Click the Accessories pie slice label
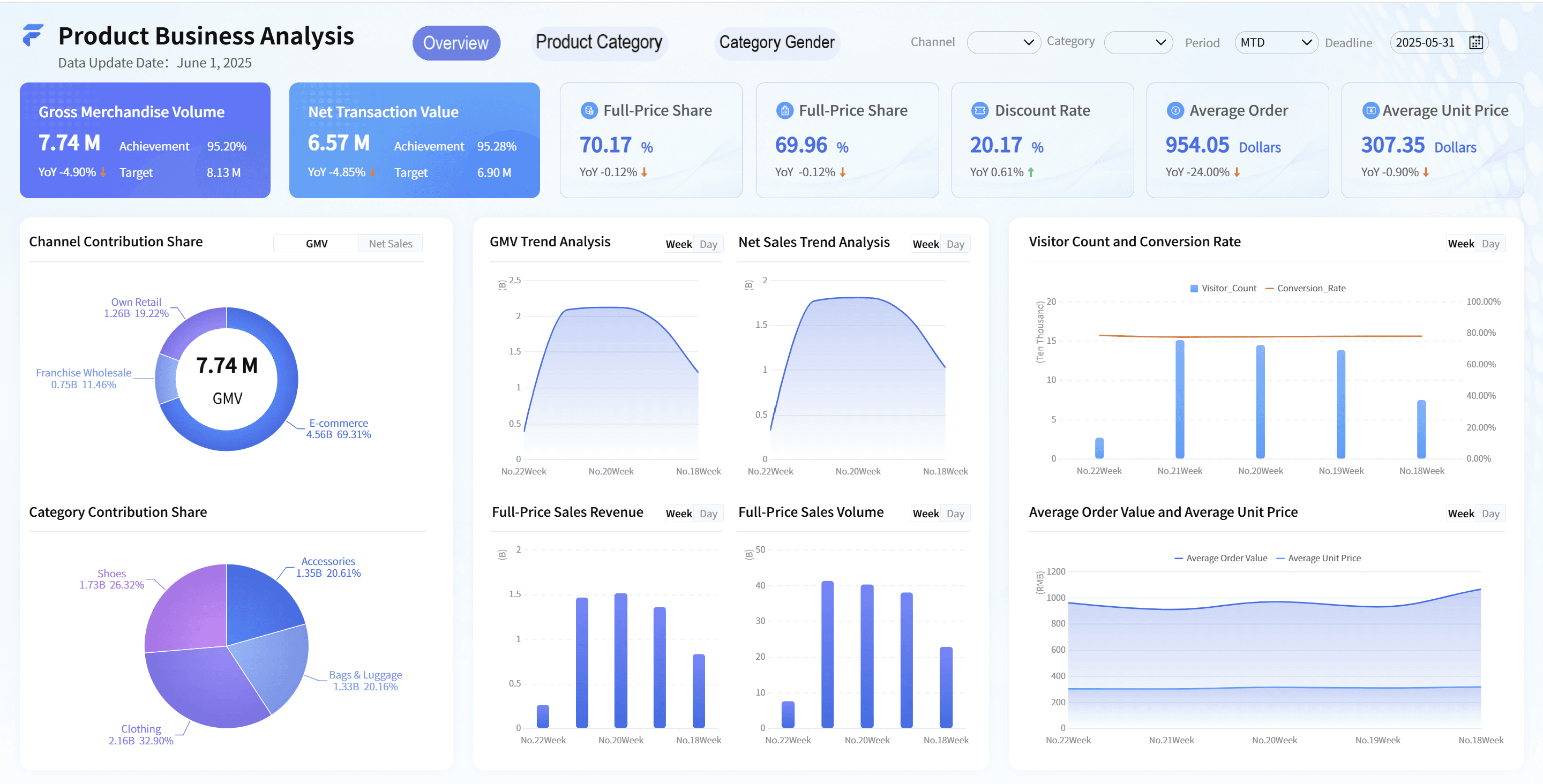 [x=328, y=567]
